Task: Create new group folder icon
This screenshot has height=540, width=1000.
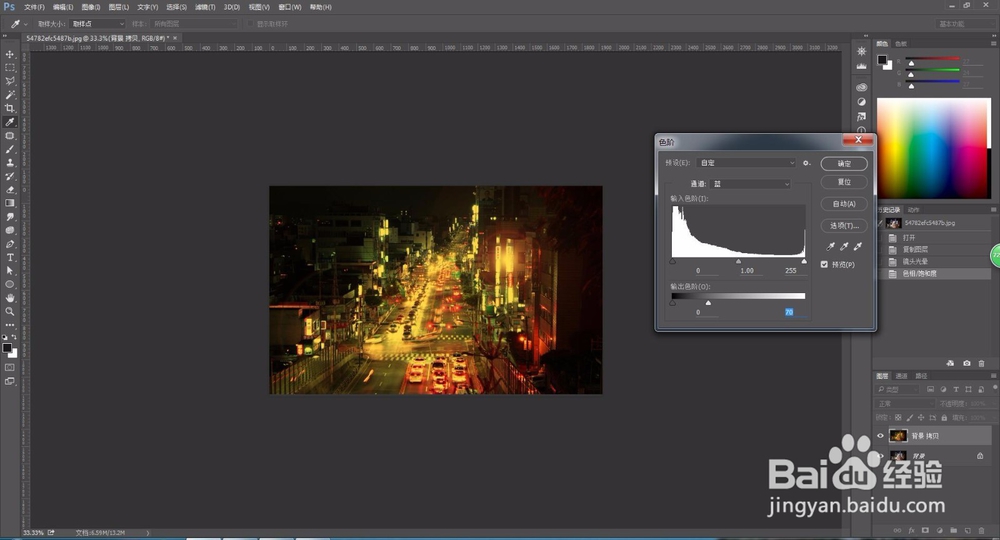Action: tap(953, 530)
